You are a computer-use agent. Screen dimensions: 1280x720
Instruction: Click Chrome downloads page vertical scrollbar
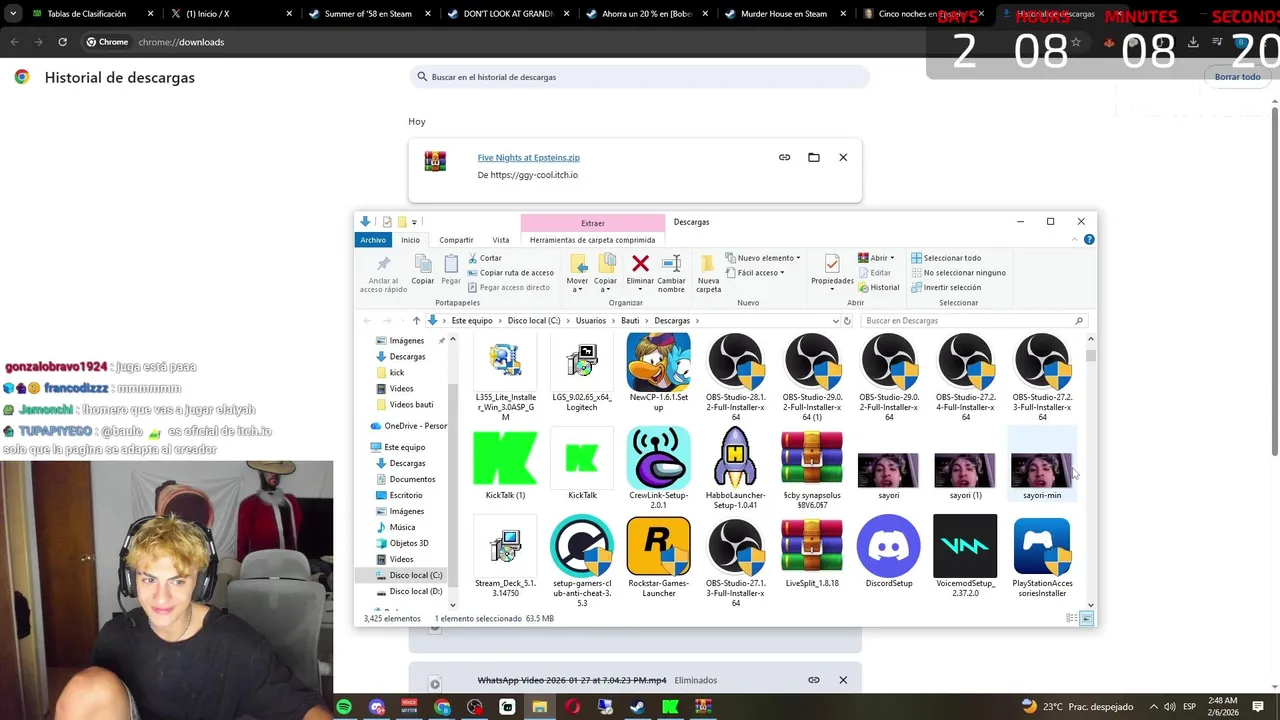click(1273, 280)
